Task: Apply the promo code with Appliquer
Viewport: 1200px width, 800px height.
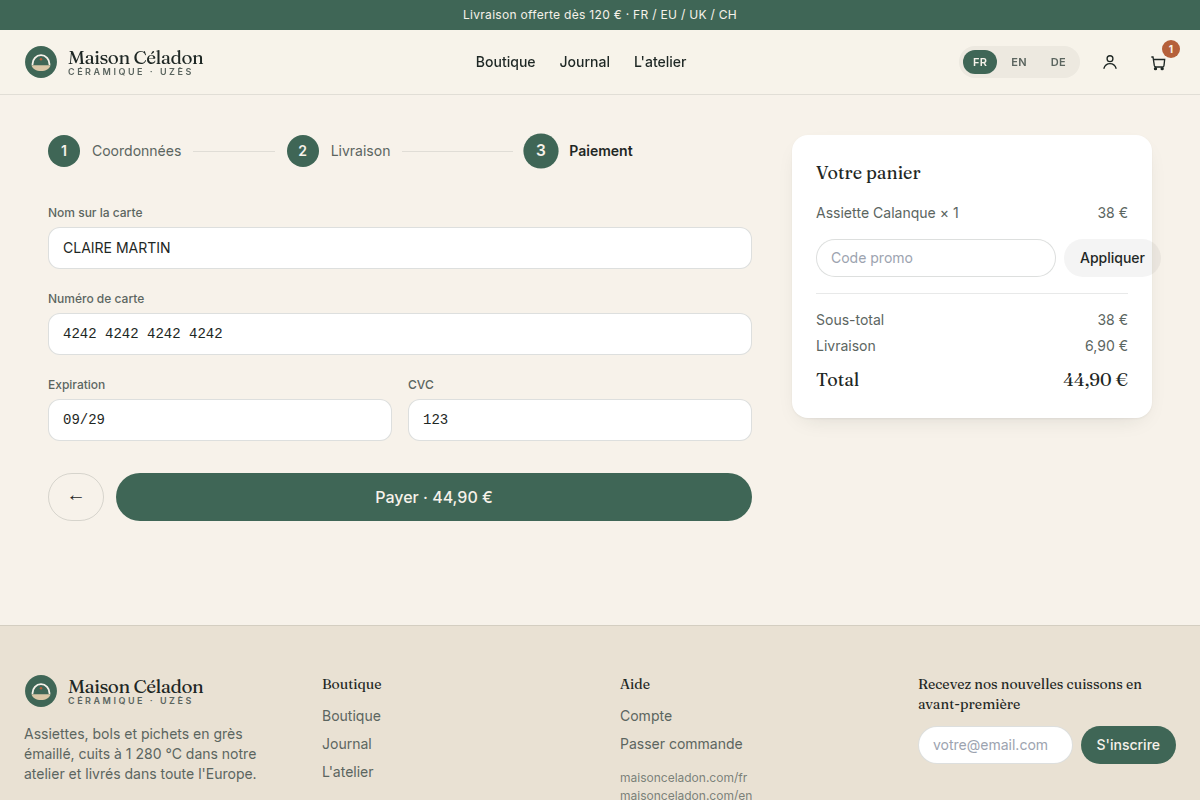Action: coord(1112,258)
